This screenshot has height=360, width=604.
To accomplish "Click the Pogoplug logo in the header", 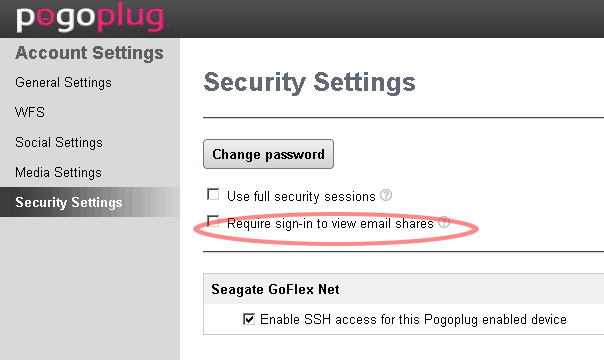I will (x=91, y=18).
